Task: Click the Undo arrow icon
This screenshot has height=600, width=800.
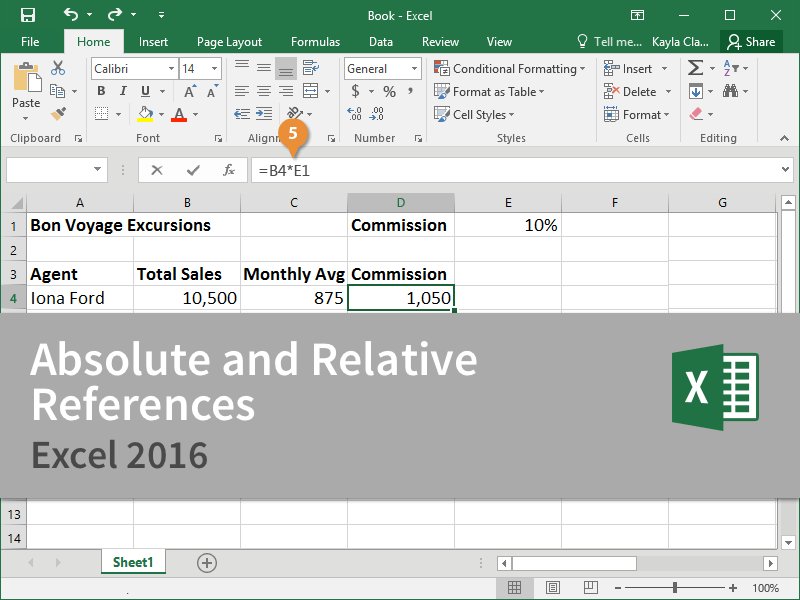Action: 70,14
